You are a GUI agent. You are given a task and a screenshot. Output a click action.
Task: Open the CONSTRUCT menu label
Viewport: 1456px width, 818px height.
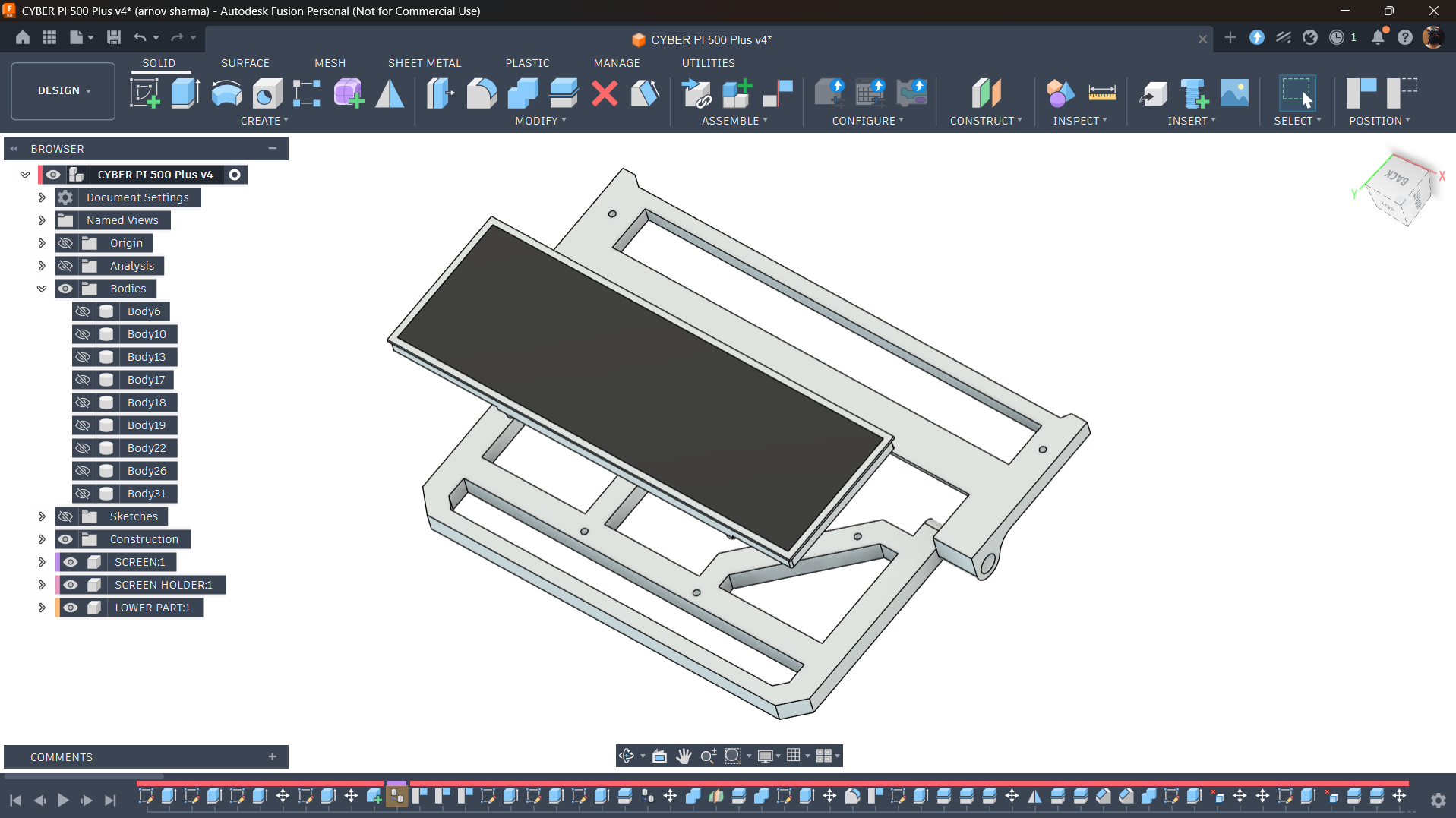[985, 121]
